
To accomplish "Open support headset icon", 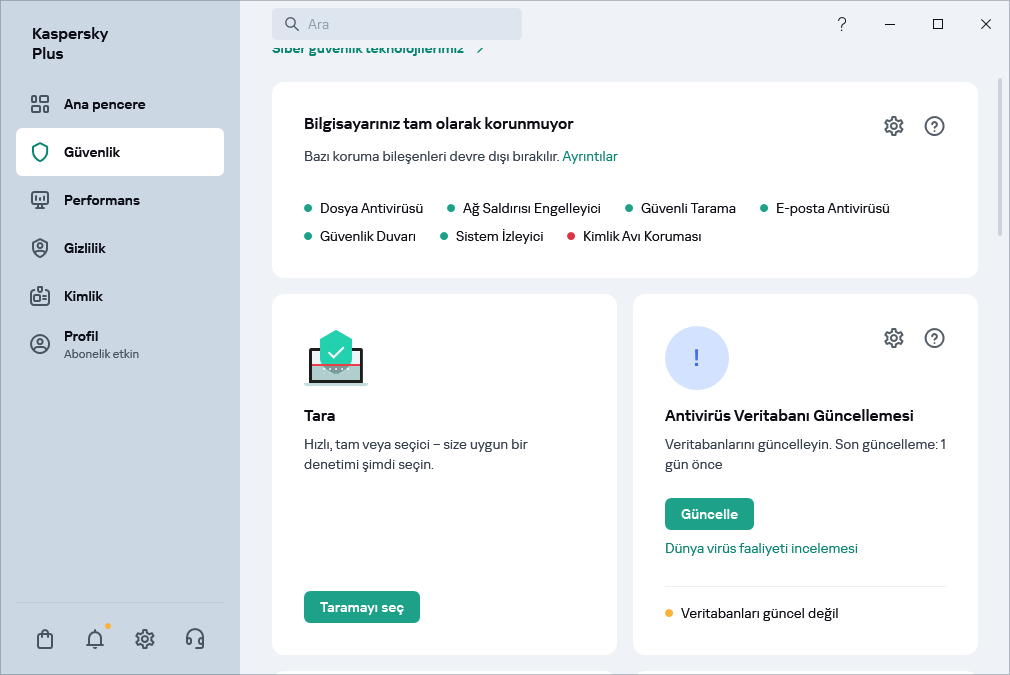I will 195,639.
